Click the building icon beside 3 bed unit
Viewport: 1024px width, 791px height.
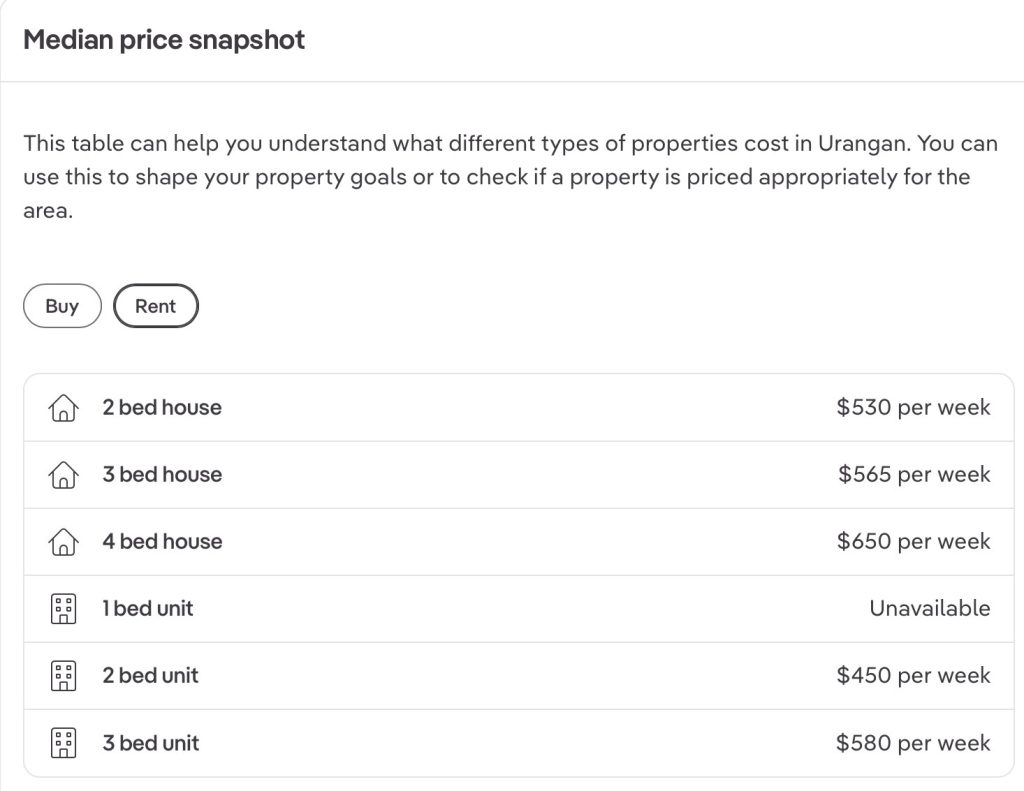click(x=63, y=743)
